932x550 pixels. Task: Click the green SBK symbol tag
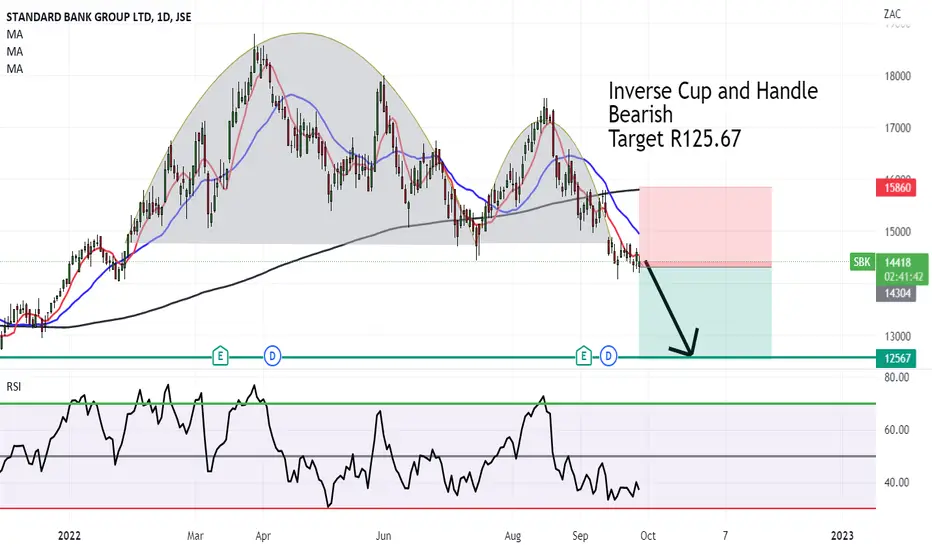click(x=862, y=262)
